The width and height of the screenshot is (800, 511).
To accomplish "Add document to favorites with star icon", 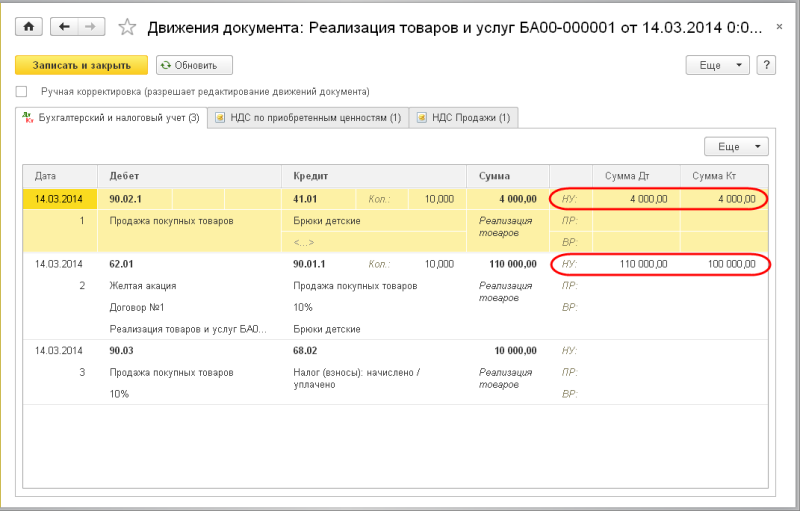I will 127,27.
